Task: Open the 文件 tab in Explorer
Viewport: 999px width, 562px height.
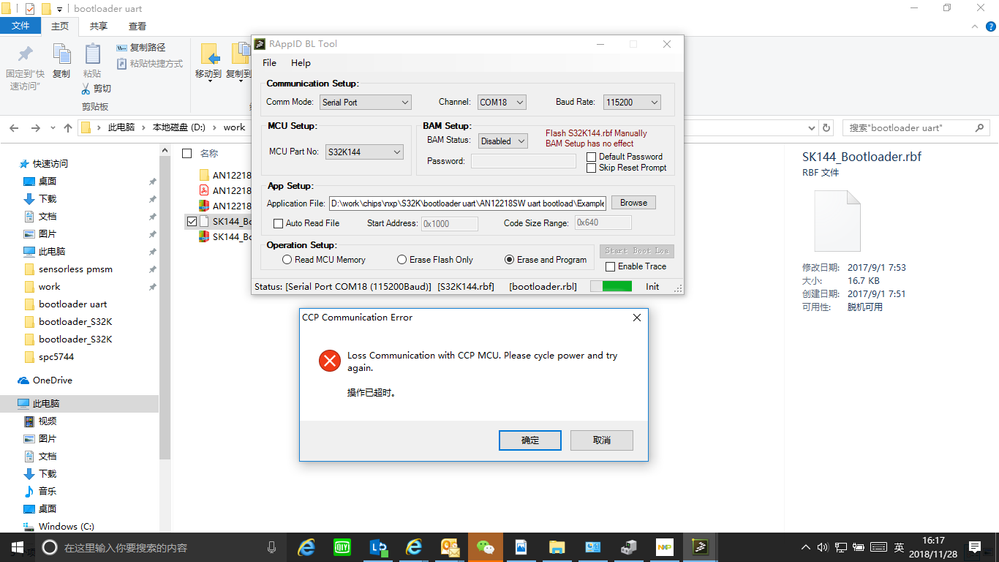Action: click(x=20, y=26)
